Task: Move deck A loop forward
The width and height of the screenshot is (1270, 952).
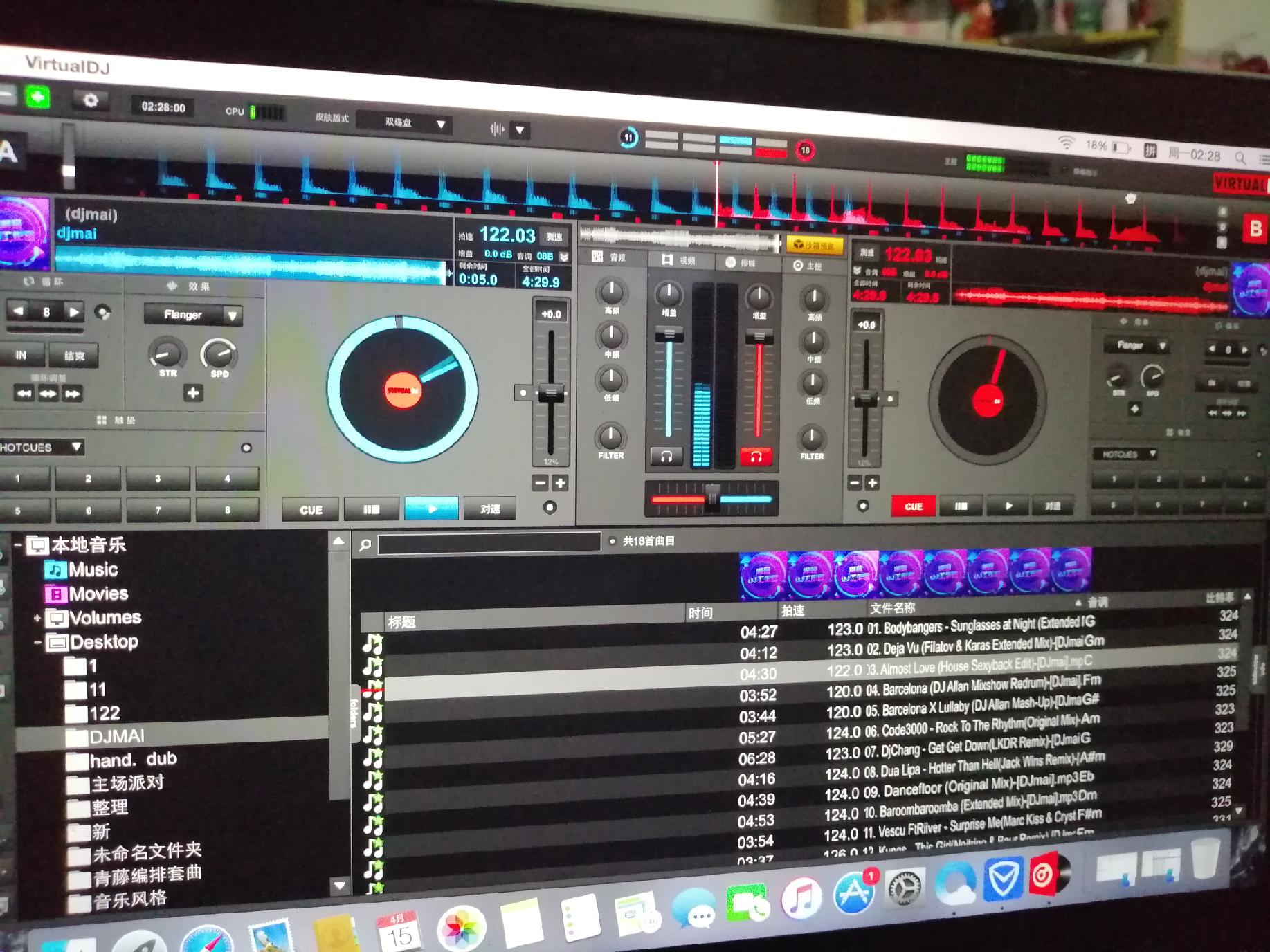Action: [x=72, y=394]
